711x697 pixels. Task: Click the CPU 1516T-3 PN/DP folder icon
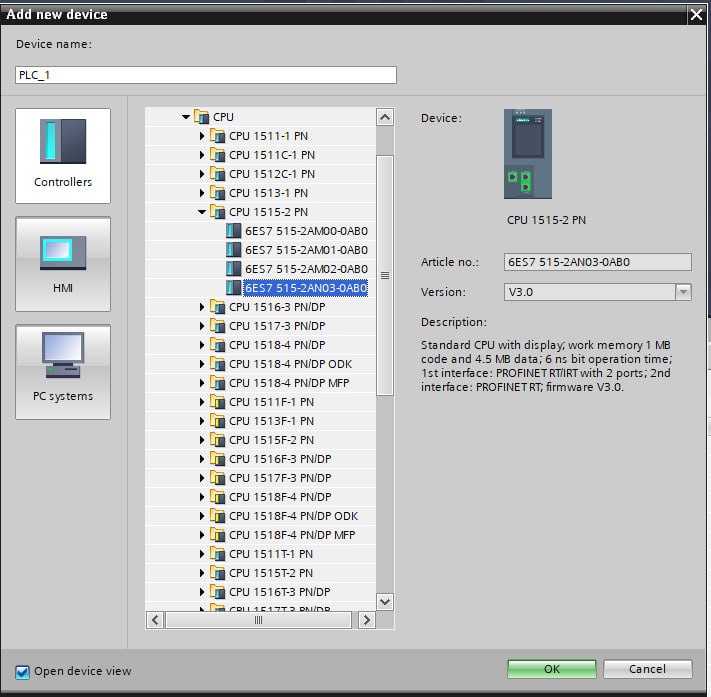(x=218, y=593)
